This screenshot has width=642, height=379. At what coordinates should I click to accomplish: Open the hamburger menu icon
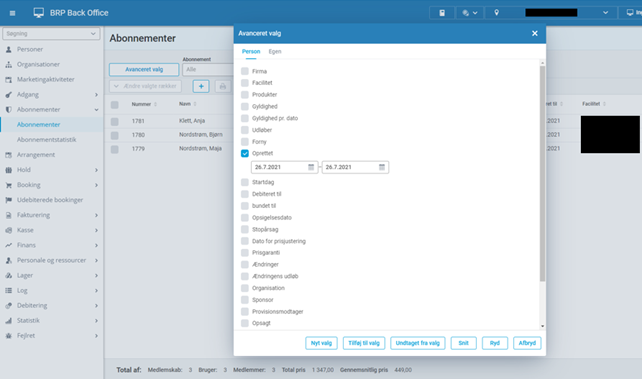point(12,13)
